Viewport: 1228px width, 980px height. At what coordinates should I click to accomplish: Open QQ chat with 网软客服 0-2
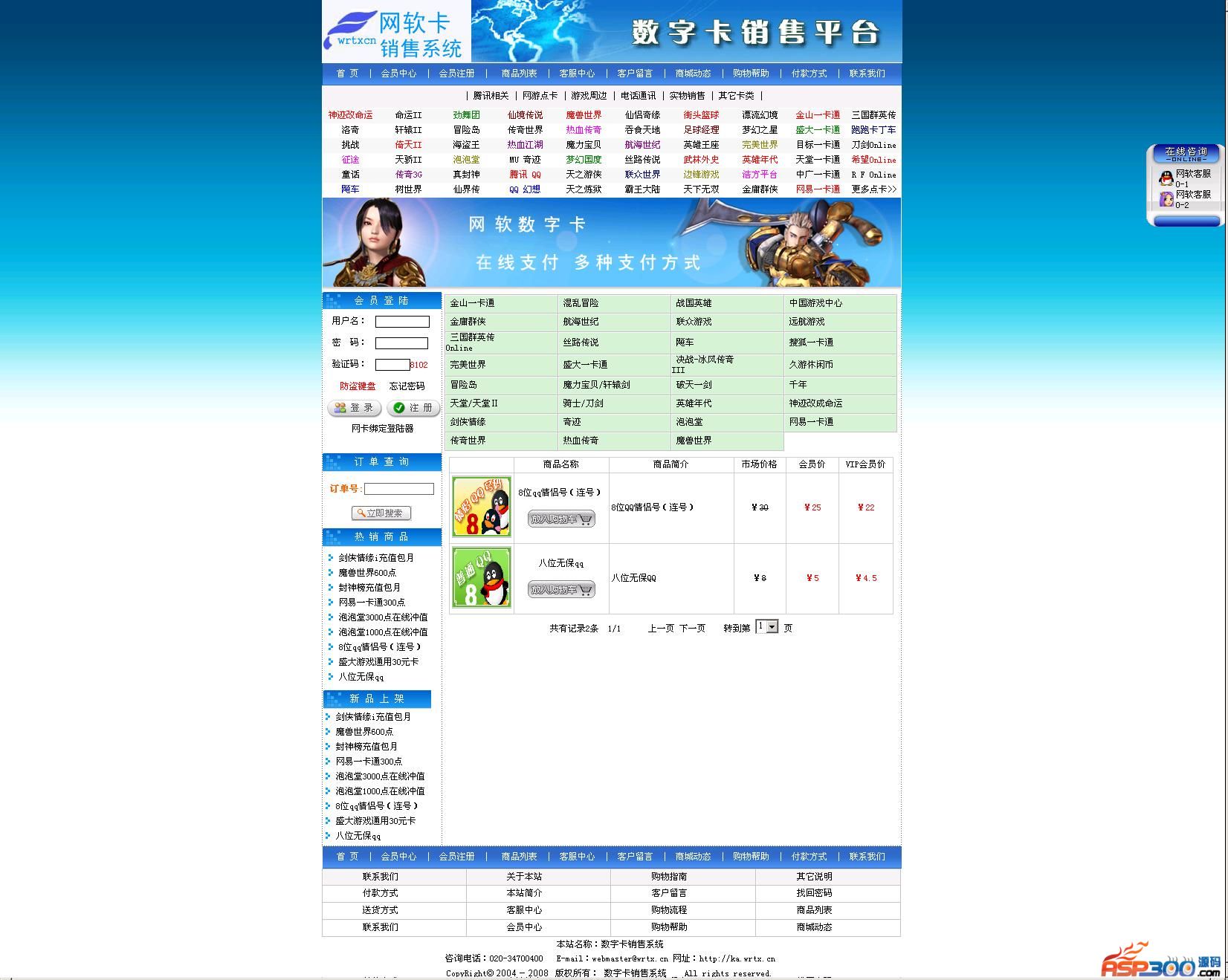coord(1185,199)
